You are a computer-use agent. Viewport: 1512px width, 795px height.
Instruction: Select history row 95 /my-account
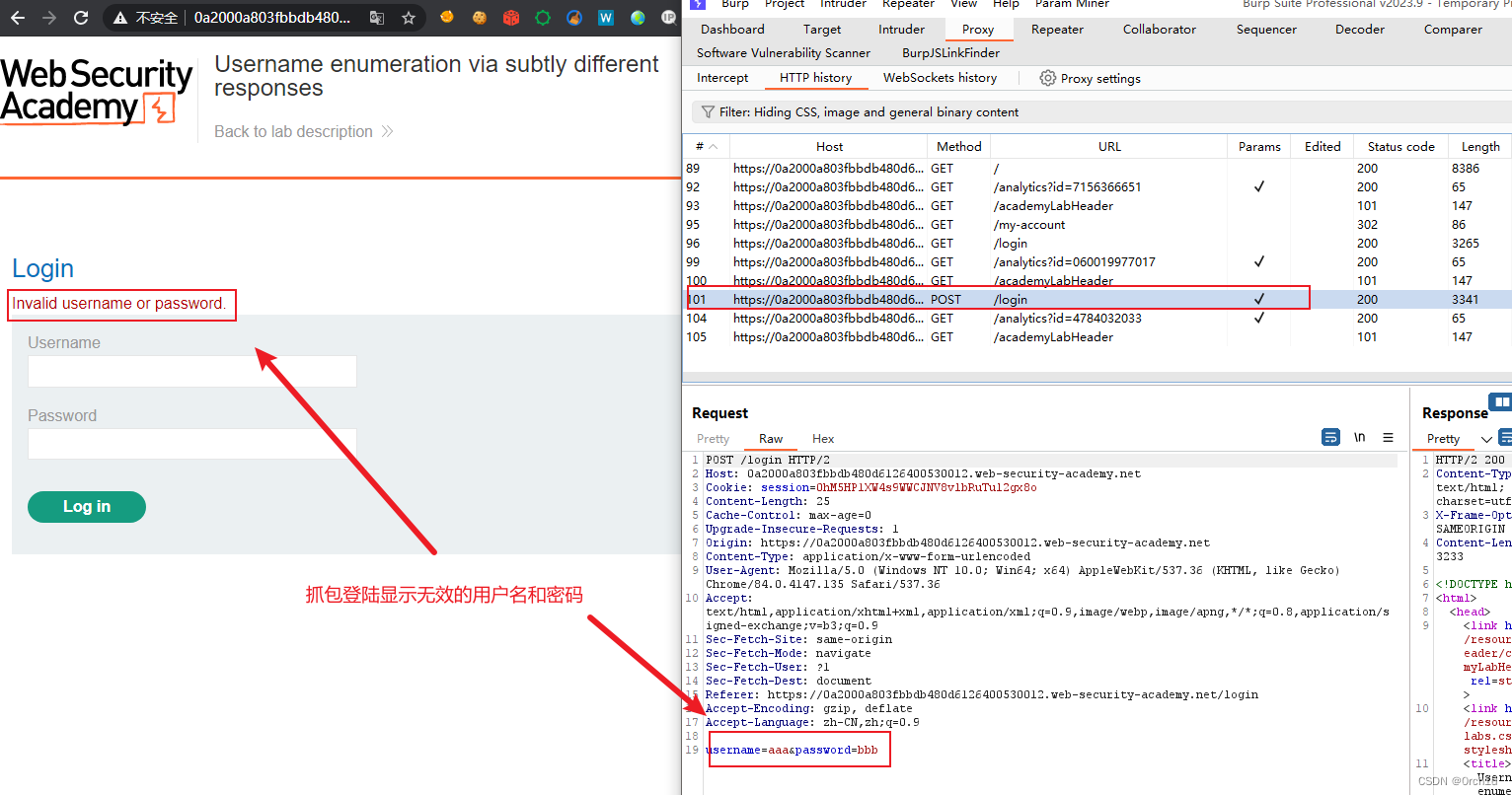click(x=1097, y=224)
